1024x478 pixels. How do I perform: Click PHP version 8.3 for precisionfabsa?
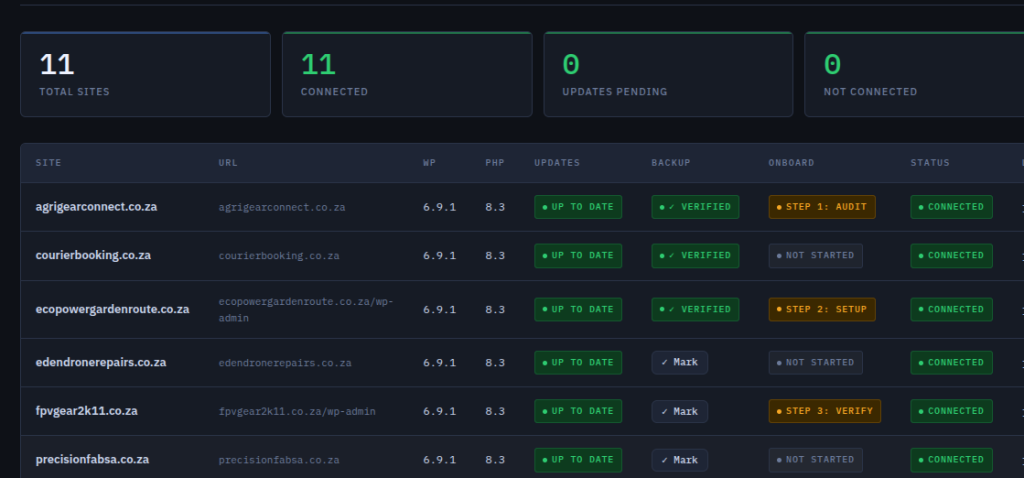tap(495, 460)
